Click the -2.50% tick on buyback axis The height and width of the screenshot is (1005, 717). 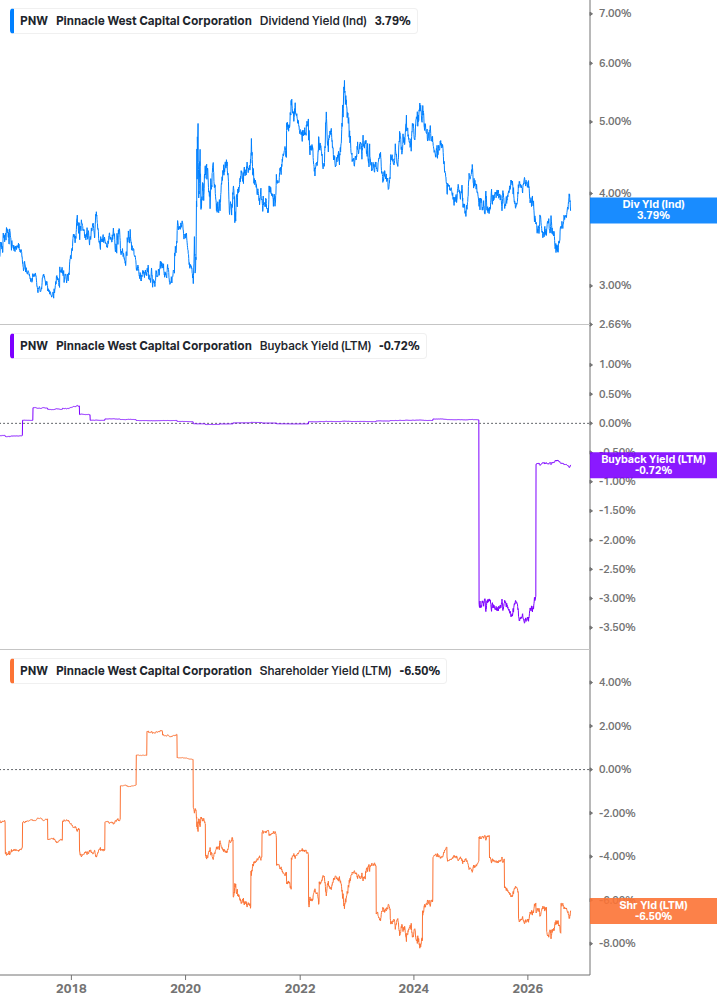click(x=617, y=569)
